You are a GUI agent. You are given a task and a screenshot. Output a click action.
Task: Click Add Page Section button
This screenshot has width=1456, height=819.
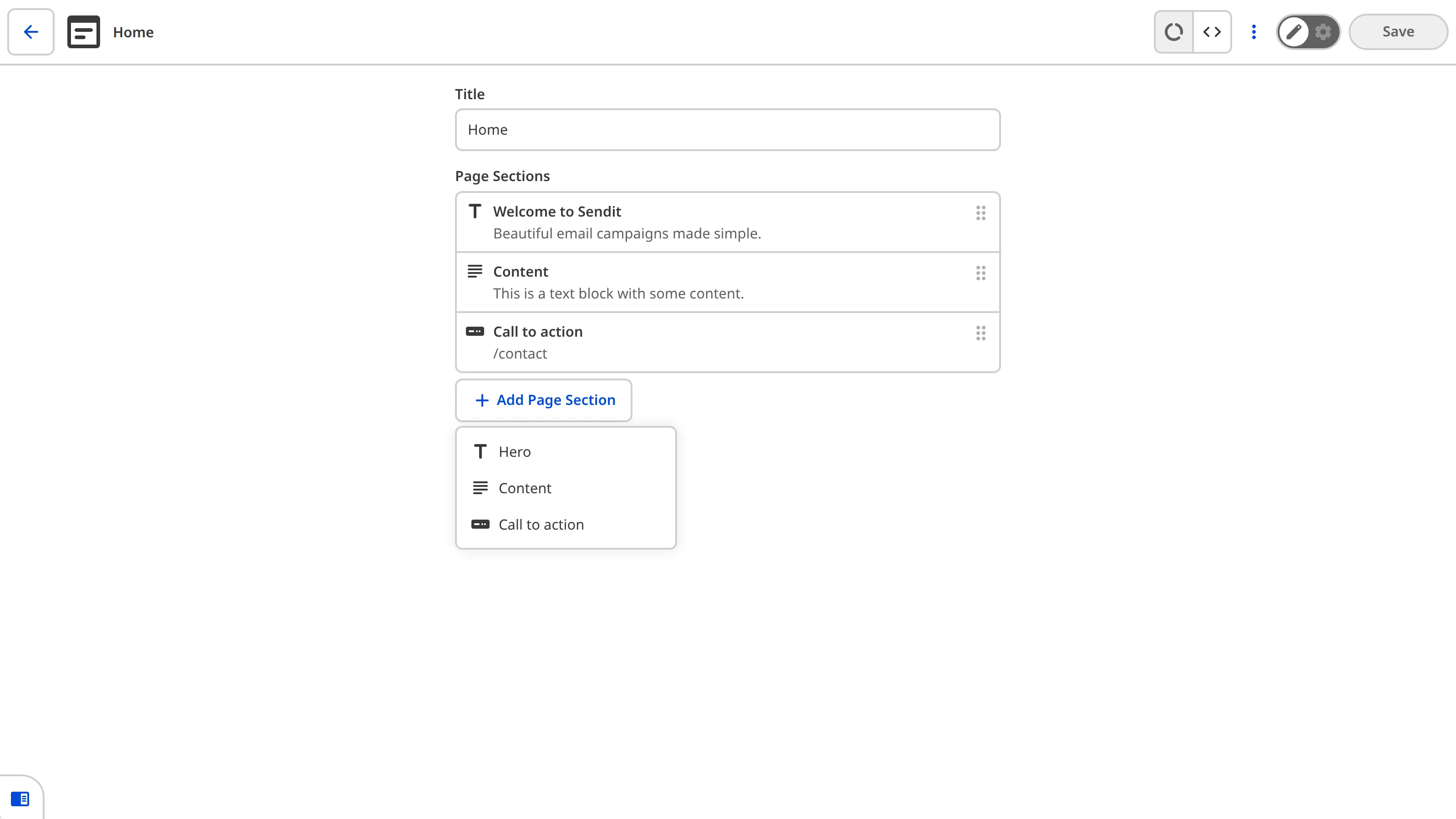tap(544, 400)
